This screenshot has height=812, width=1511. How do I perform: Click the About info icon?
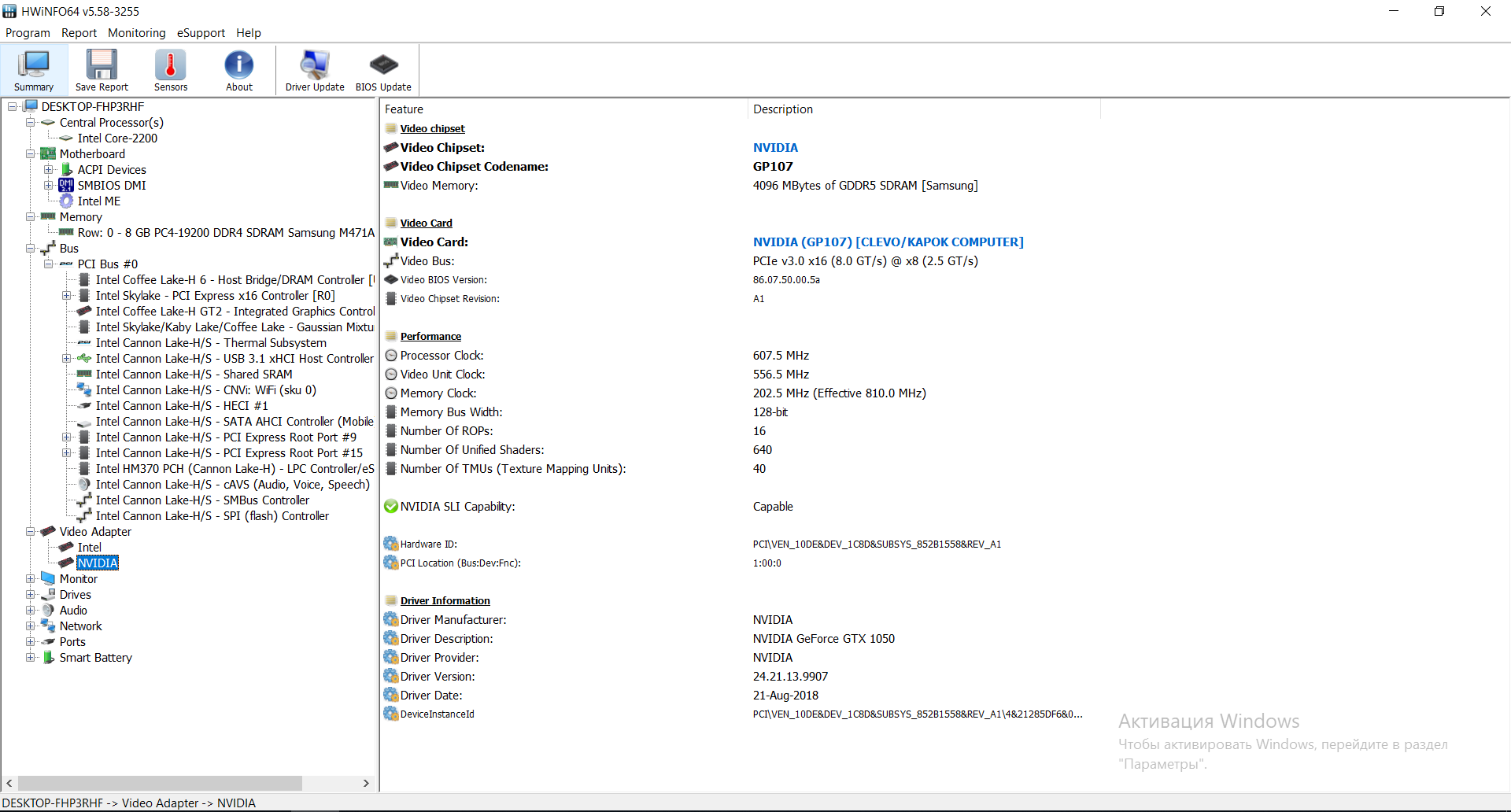coord(239,65)
